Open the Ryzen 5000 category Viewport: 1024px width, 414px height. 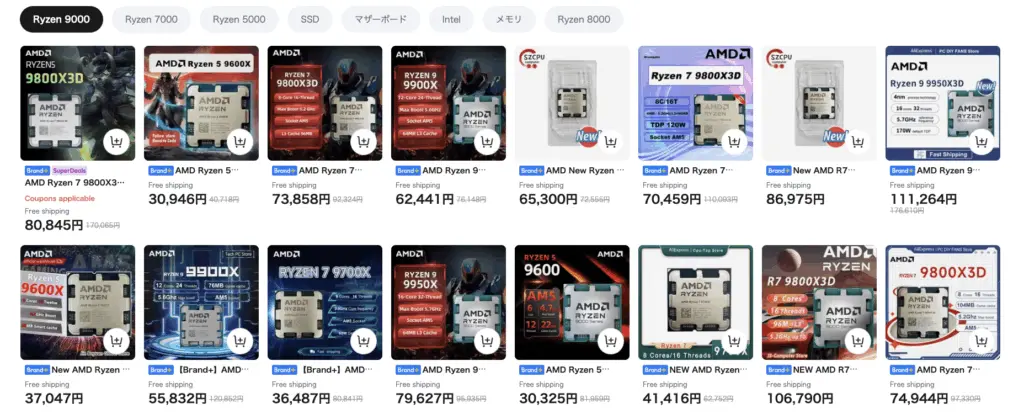(x=239, y=20)
